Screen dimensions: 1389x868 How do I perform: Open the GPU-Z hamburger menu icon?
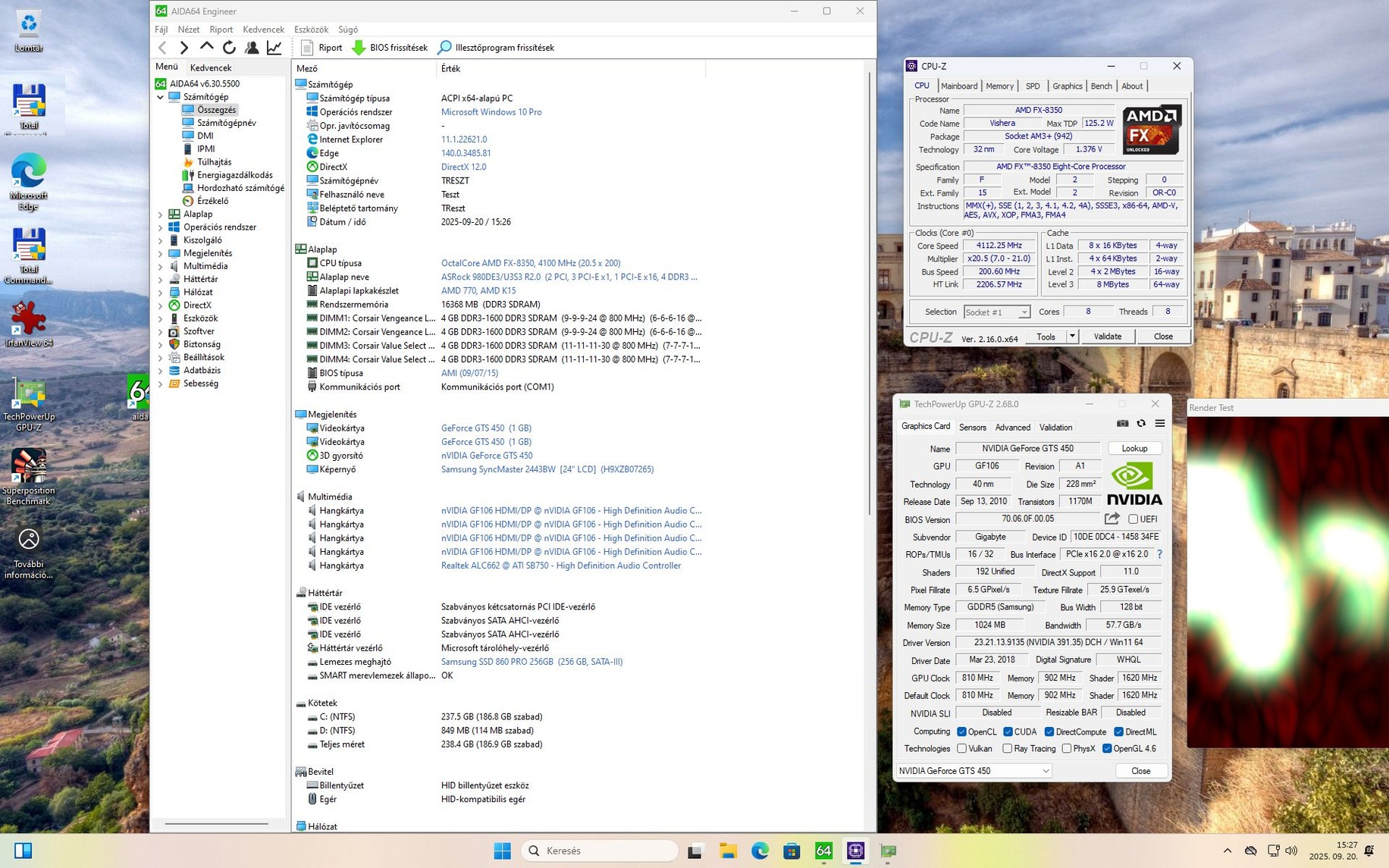coord(1159,424)
